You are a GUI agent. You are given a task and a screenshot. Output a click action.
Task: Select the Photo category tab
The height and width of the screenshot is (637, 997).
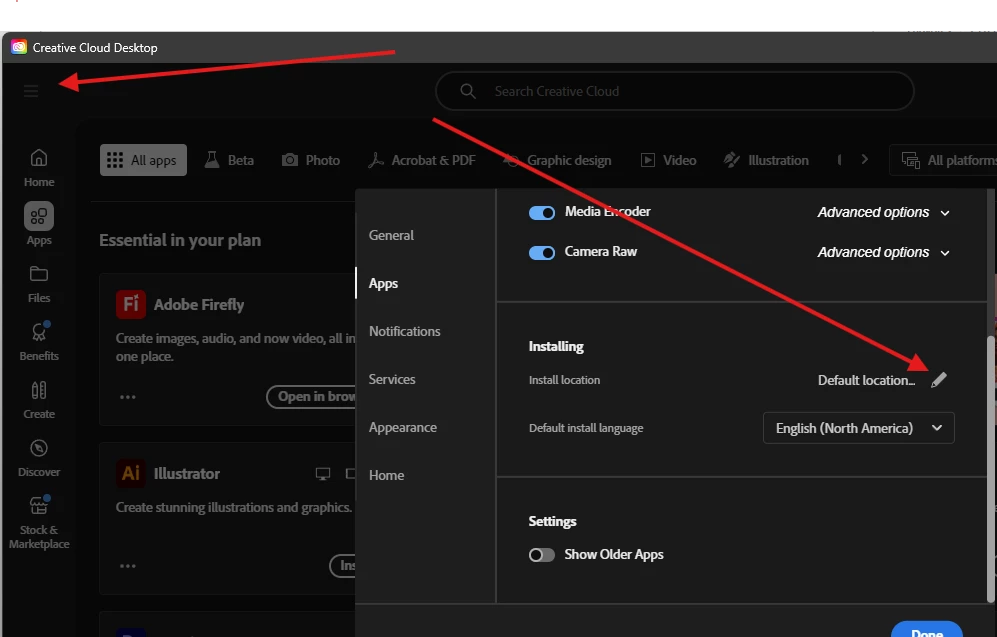coord(311,160)
